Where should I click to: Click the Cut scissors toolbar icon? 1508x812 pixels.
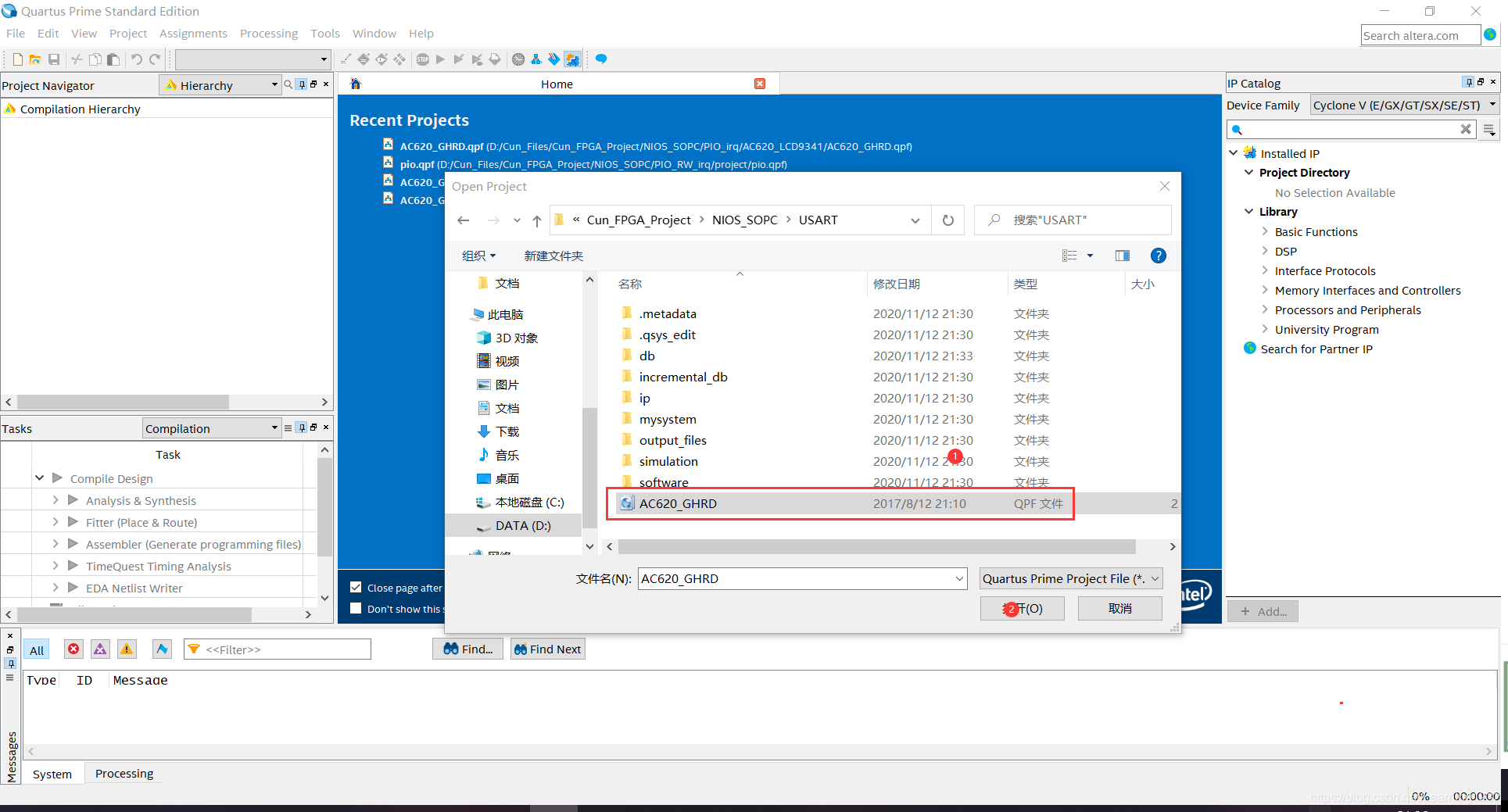pyautogui.click(x=77, y=59)
